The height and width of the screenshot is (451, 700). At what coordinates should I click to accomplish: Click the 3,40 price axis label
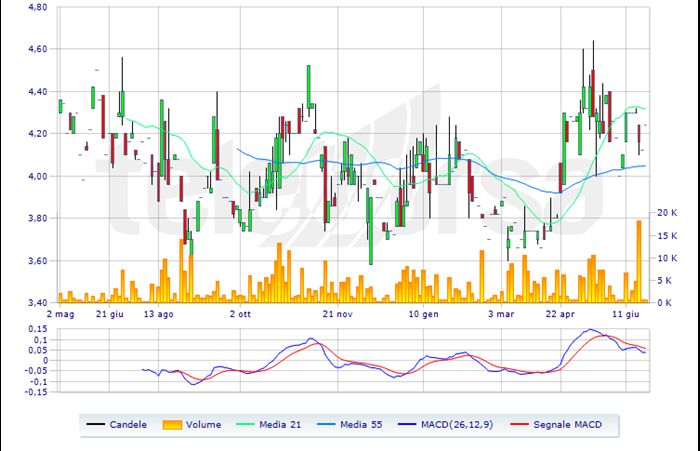38,303
